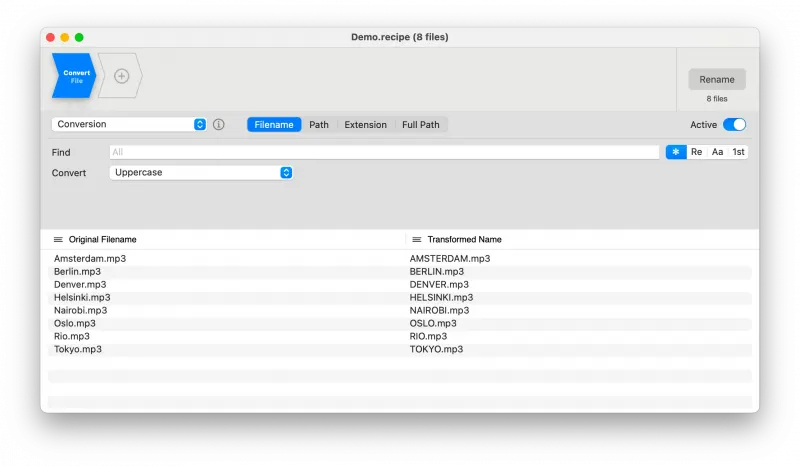
Task: Open the Conversion action dropdown
Action: click(129, 125)
